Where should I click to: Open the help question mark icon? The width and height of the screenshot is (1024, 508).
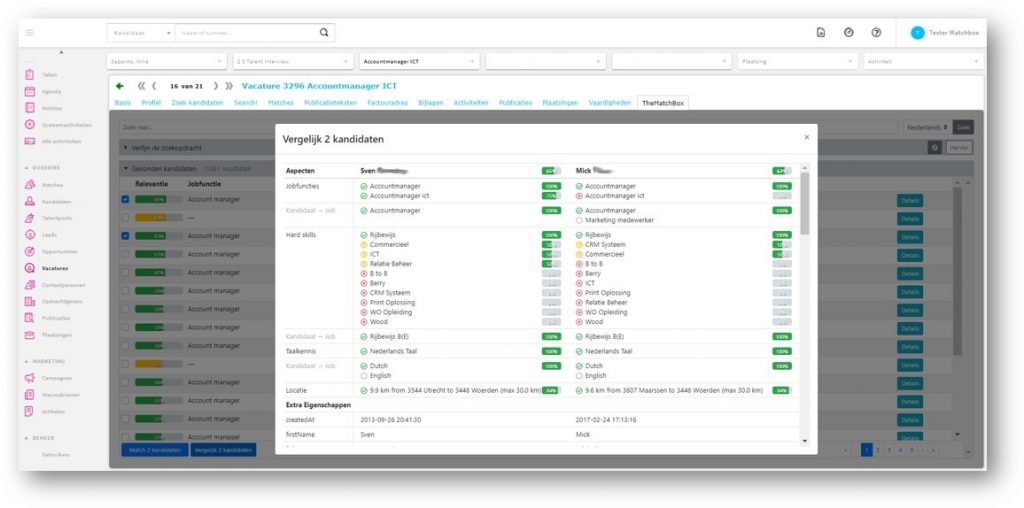876,33
